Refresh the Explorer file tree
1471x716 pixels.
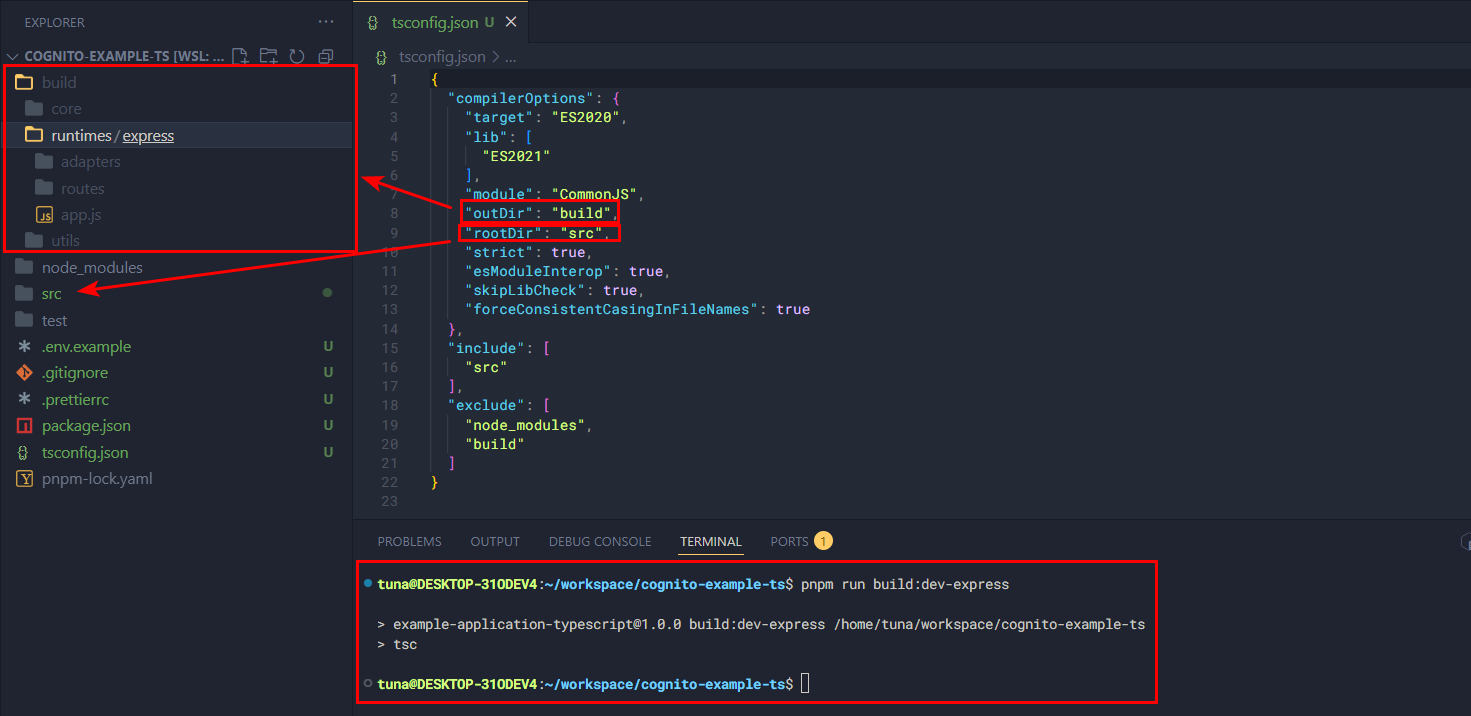(x=296, y=56)
